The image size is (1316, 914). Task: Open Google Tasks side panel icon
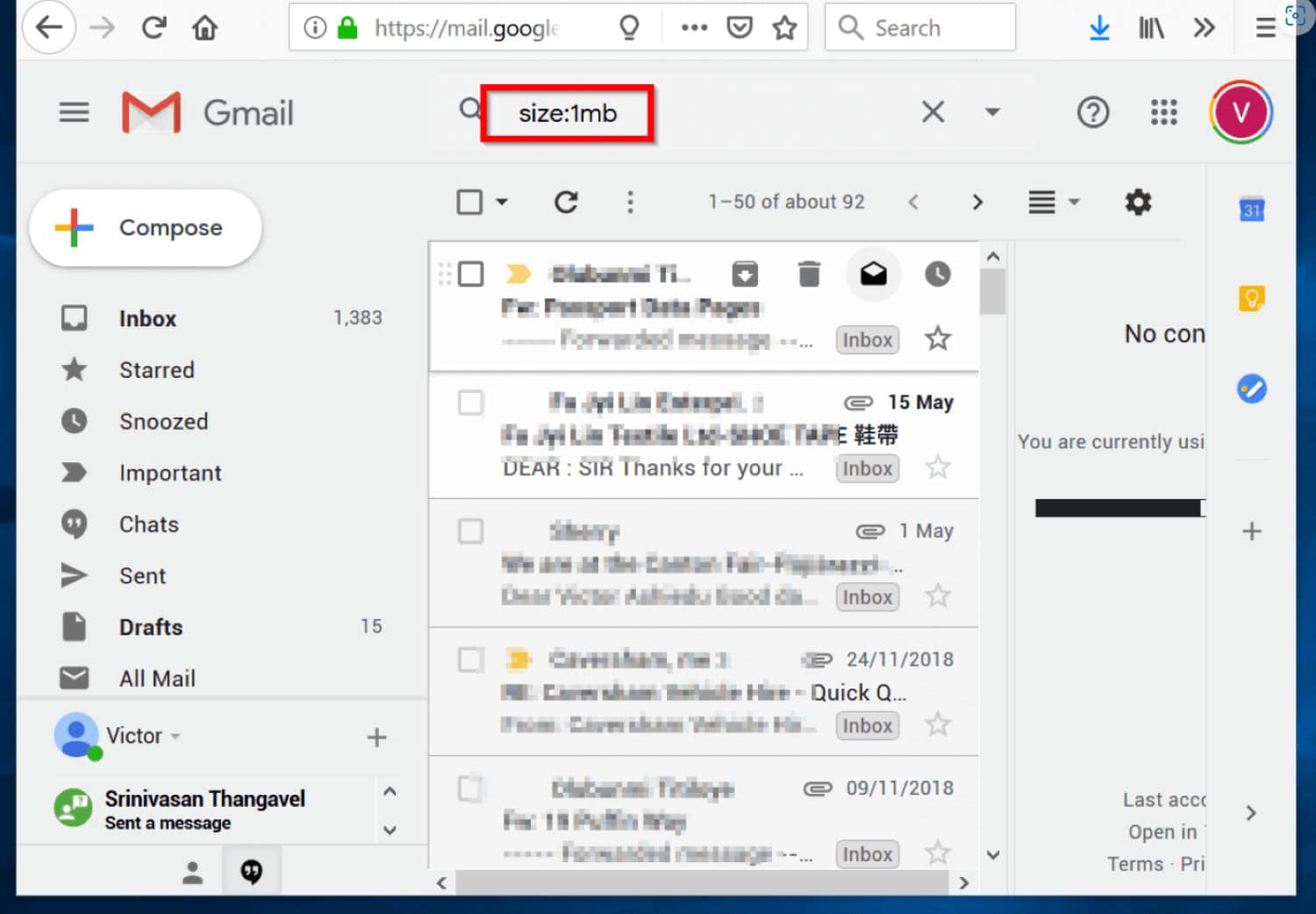[x=1252, y=388]
